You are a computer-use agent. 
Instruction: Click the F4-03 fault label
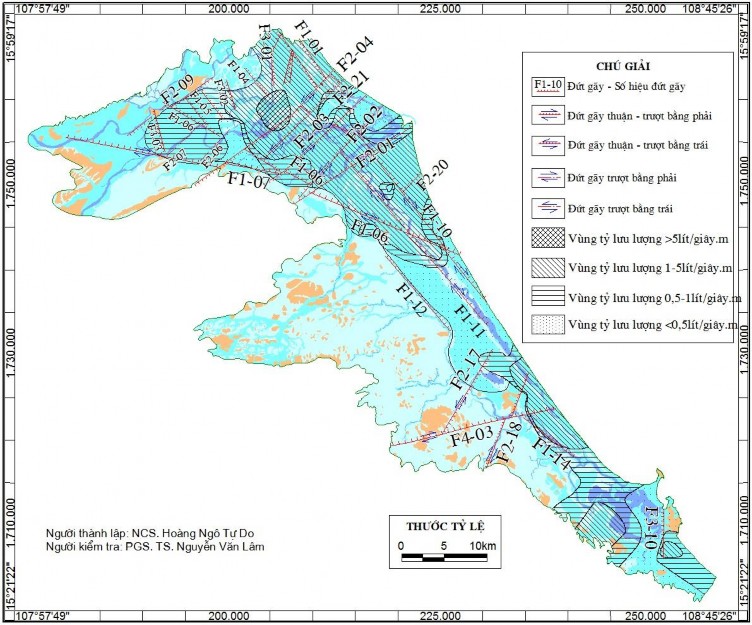coord(471,436)
